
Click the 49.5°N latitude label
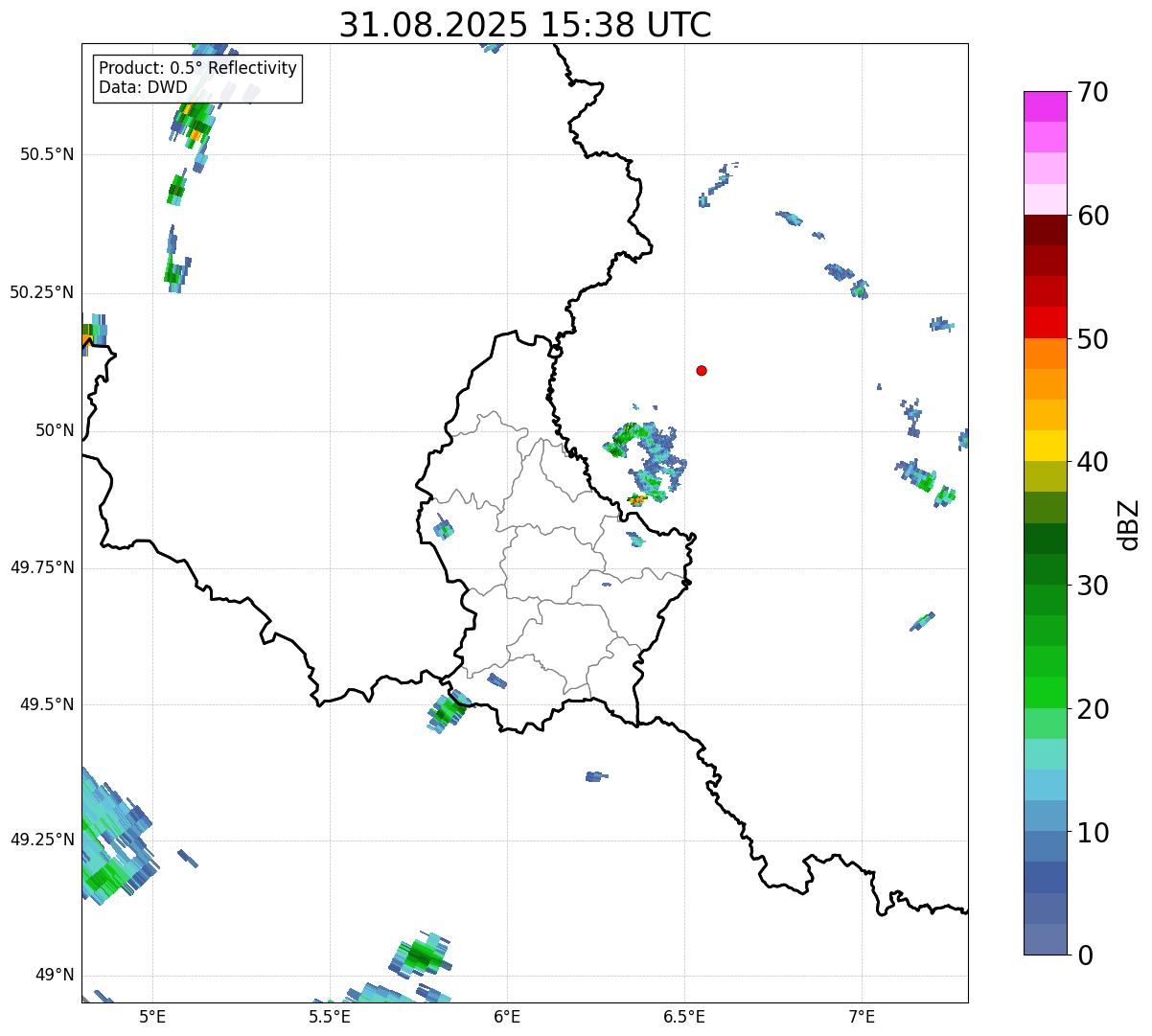47,705
